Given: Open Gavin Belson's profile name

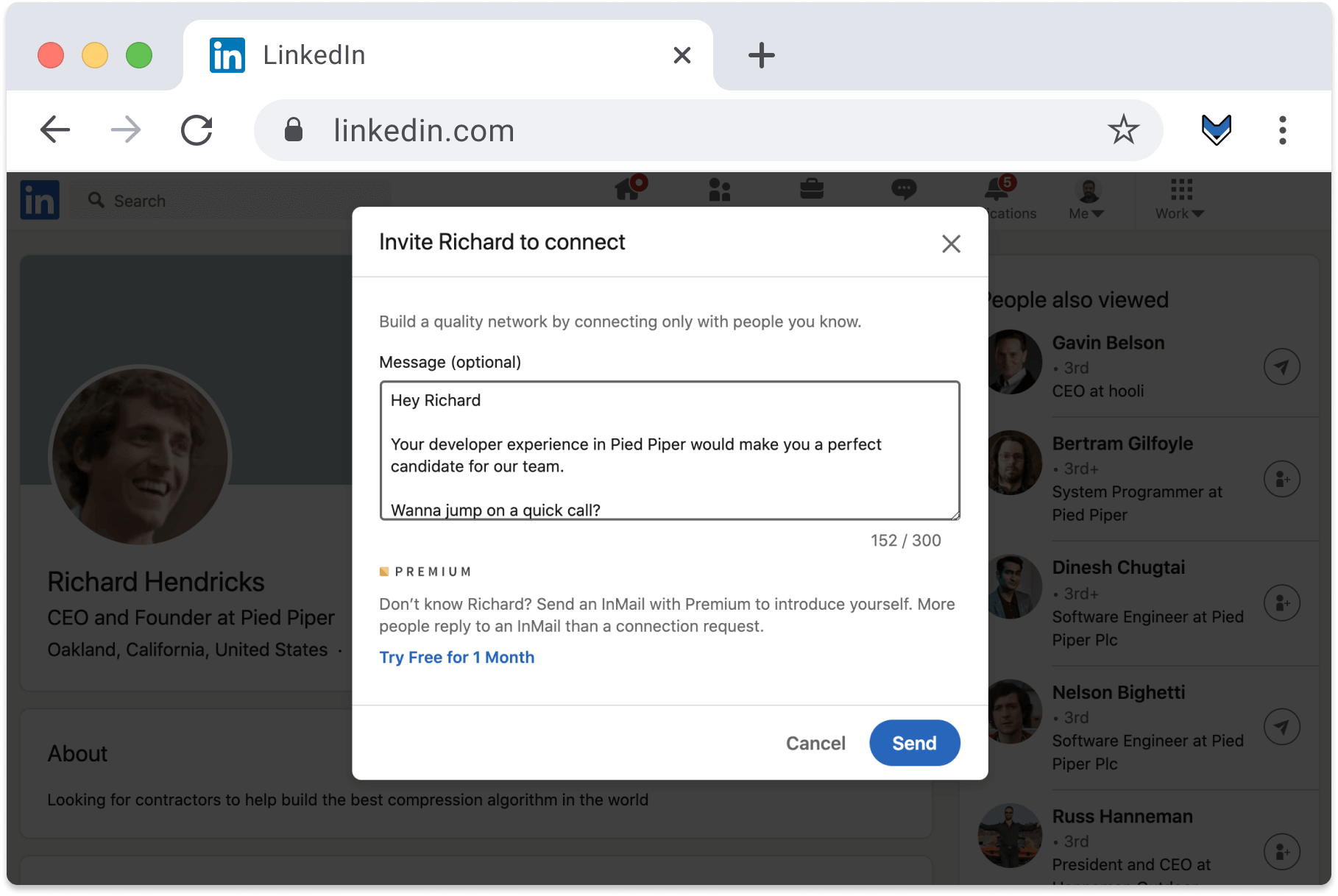Looking at the screenshot, I should (1108, 343).
